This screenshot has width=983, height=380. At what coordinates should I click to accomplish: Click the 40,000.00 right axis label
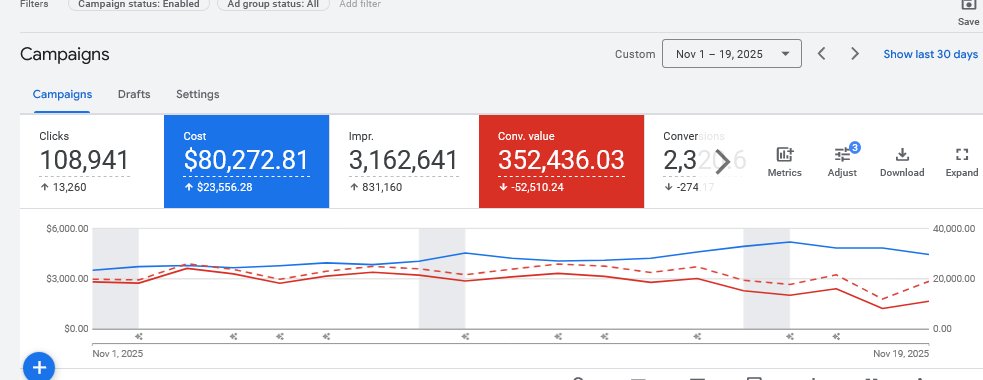(x=954, y=229)
